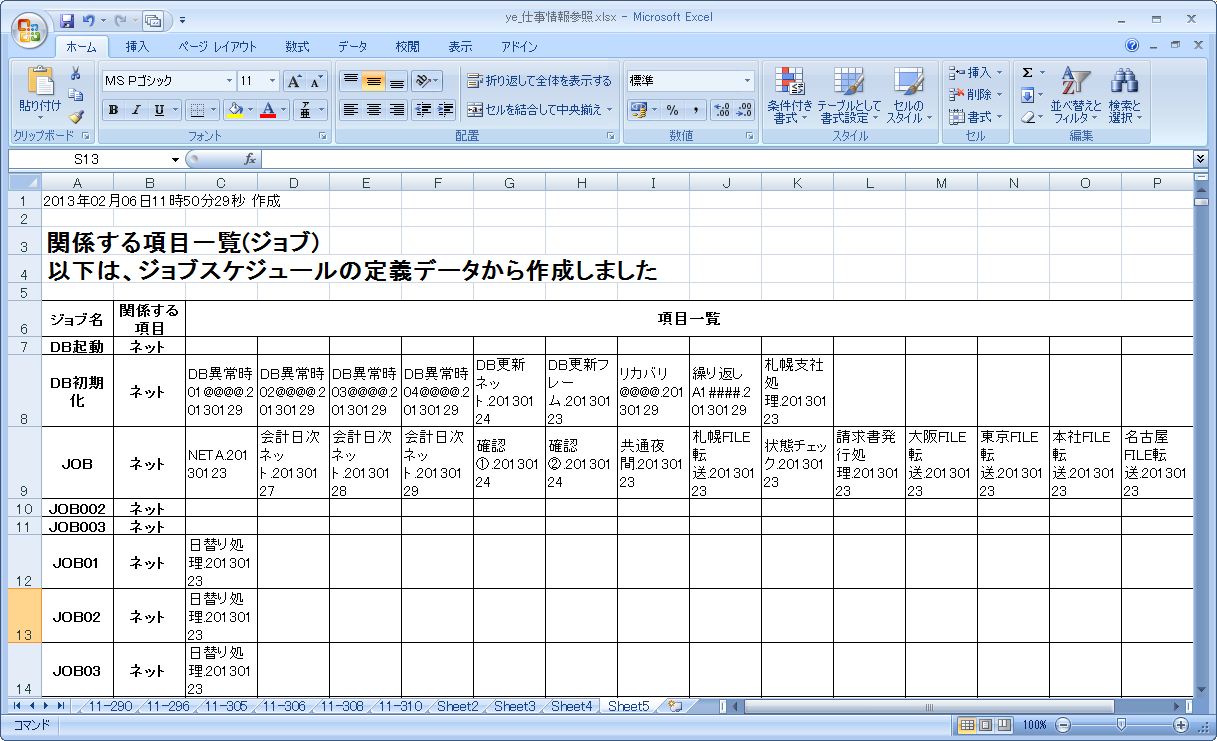Image resolution: width=1217 pixels, height=741 pixels.
Task: Decrease font size with small A icon
Action: 316,81
